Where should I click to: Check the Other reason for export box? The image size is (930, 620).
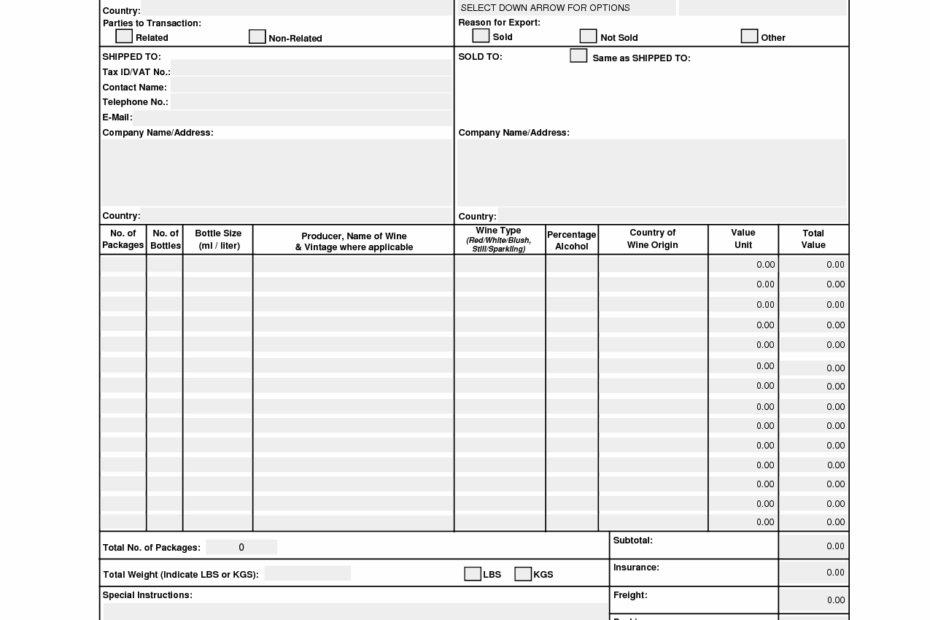point(748,34)
